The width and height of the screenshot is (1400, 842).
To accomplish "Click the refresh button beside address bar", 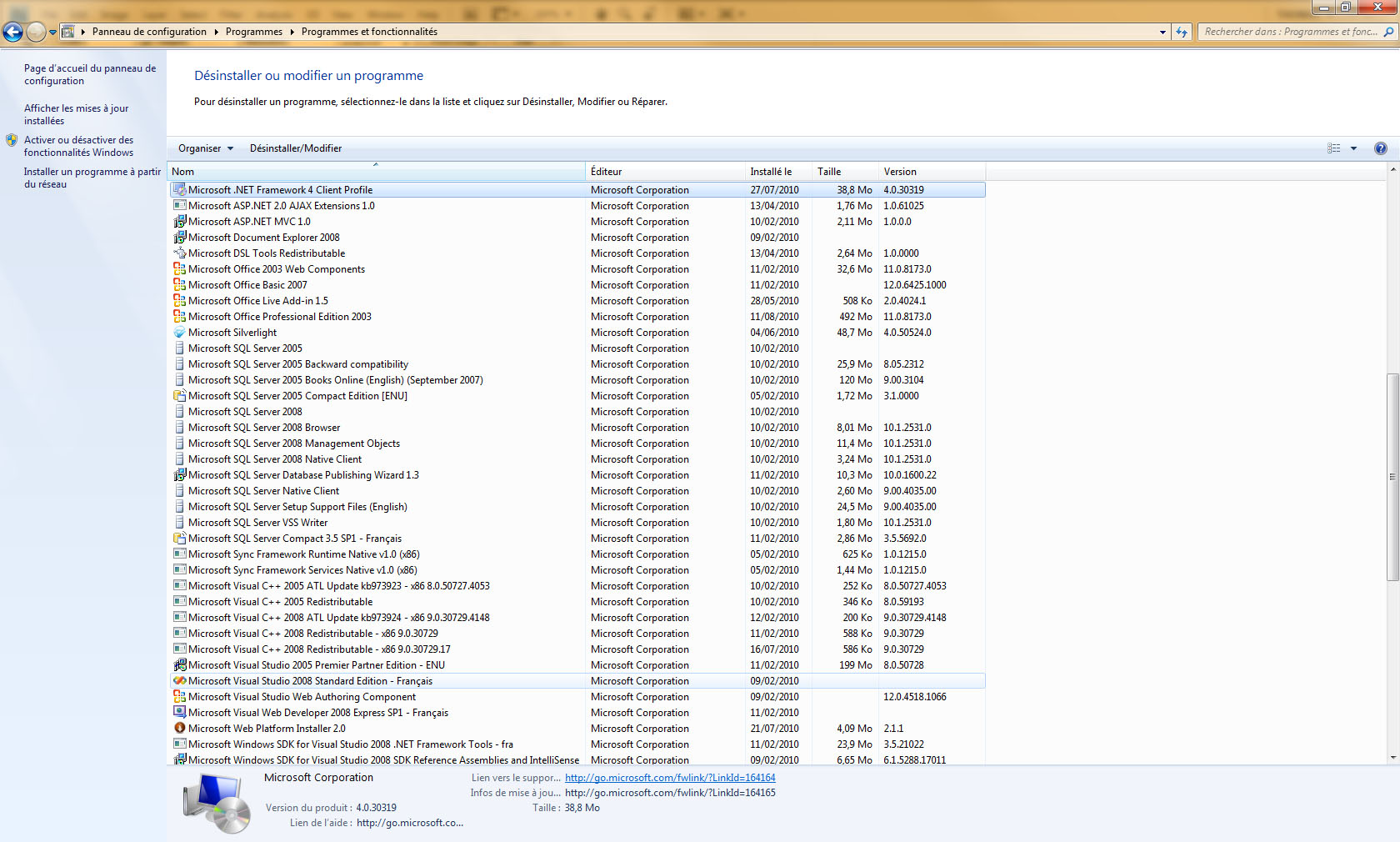I will pyautogui.click(x=1182, y=32).
